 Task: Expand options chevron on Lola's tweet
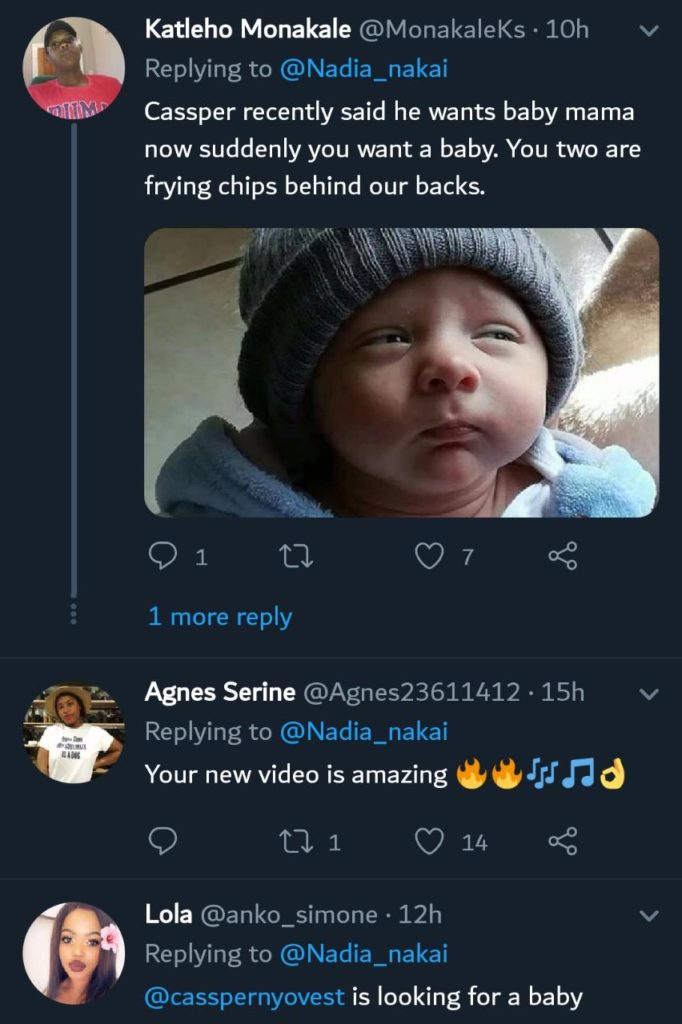(x=648, y=916)
